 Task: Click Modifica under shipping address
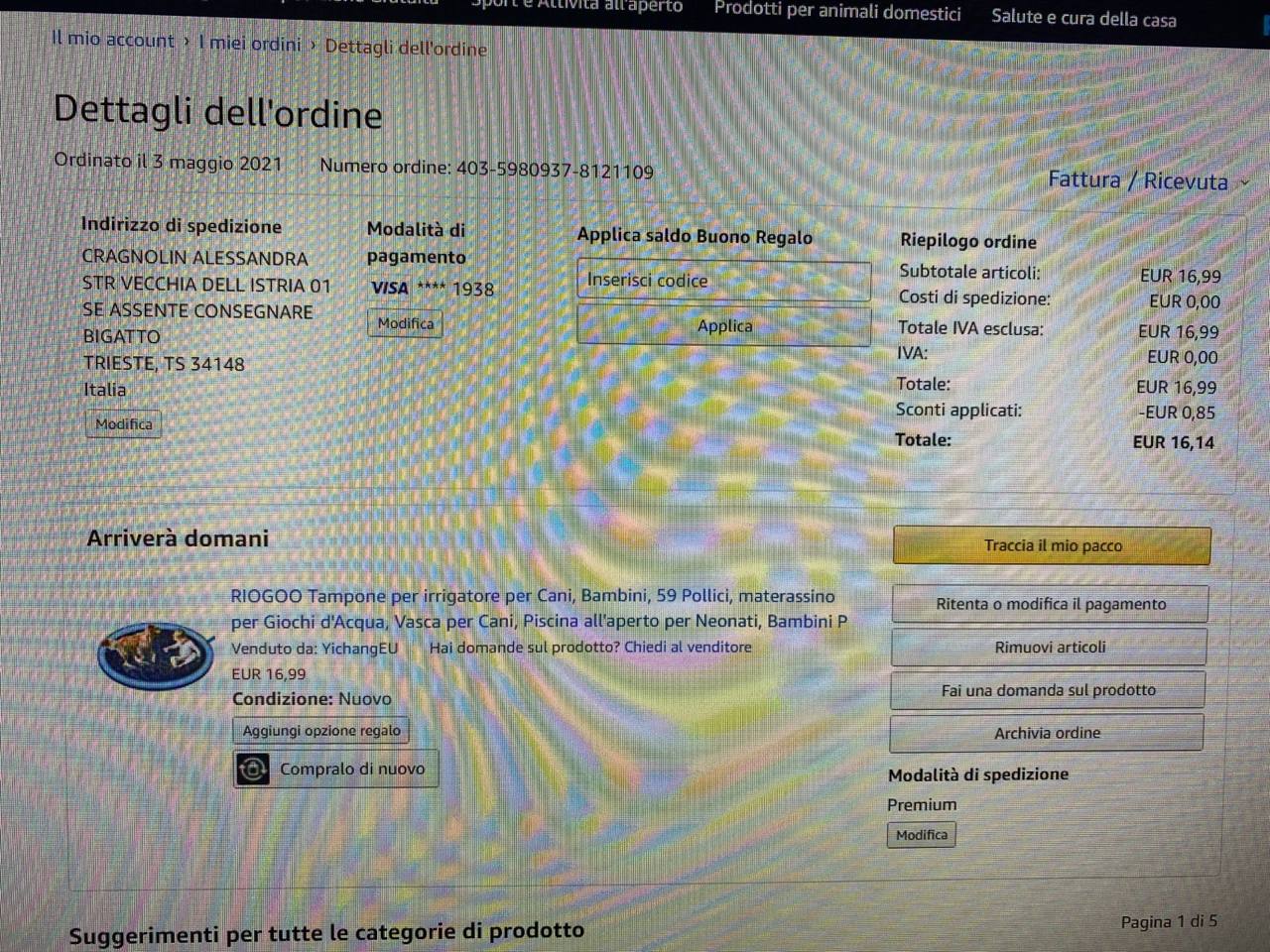tap(124, 424)
